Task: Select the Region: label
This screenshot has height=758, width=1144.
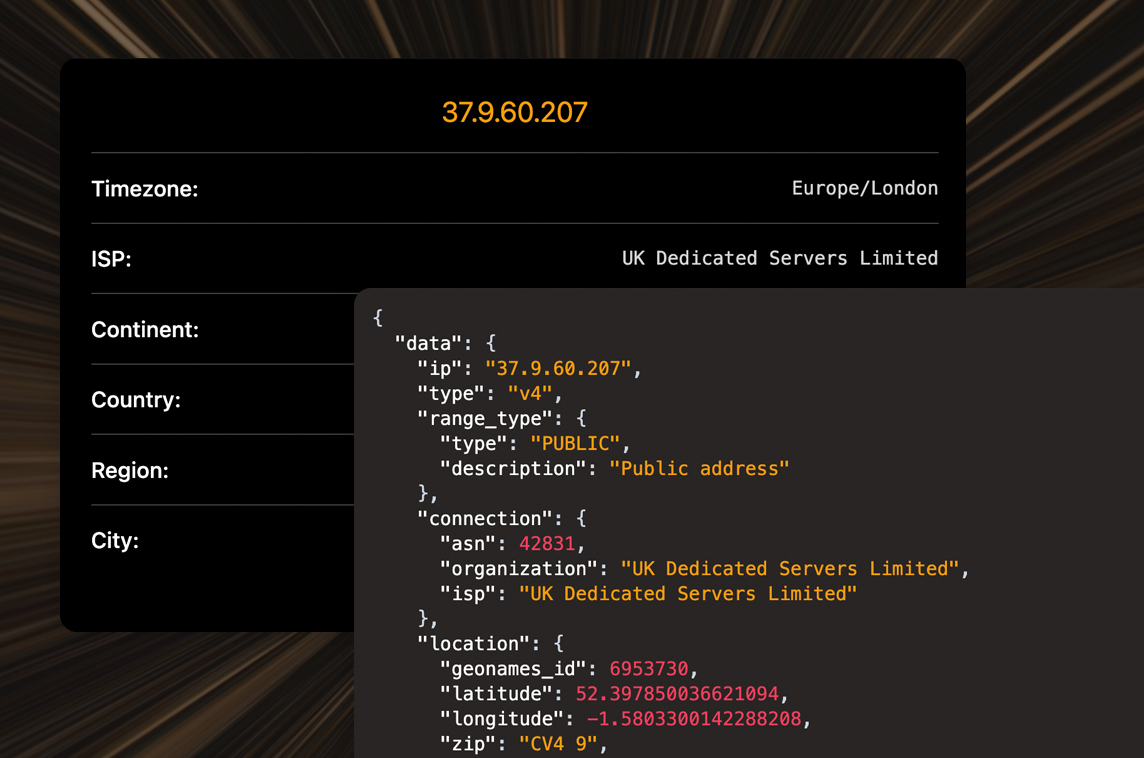Action: [130, 471]
